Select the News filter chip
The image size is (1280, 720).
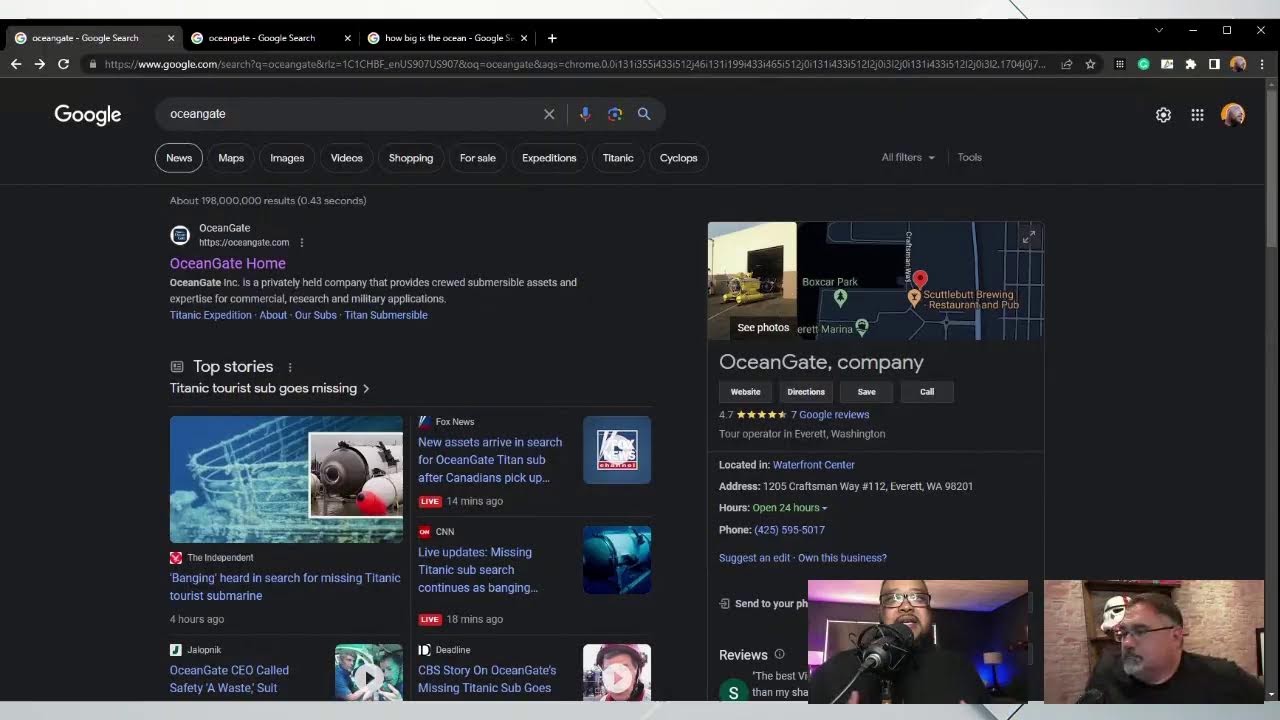[179, 158]
